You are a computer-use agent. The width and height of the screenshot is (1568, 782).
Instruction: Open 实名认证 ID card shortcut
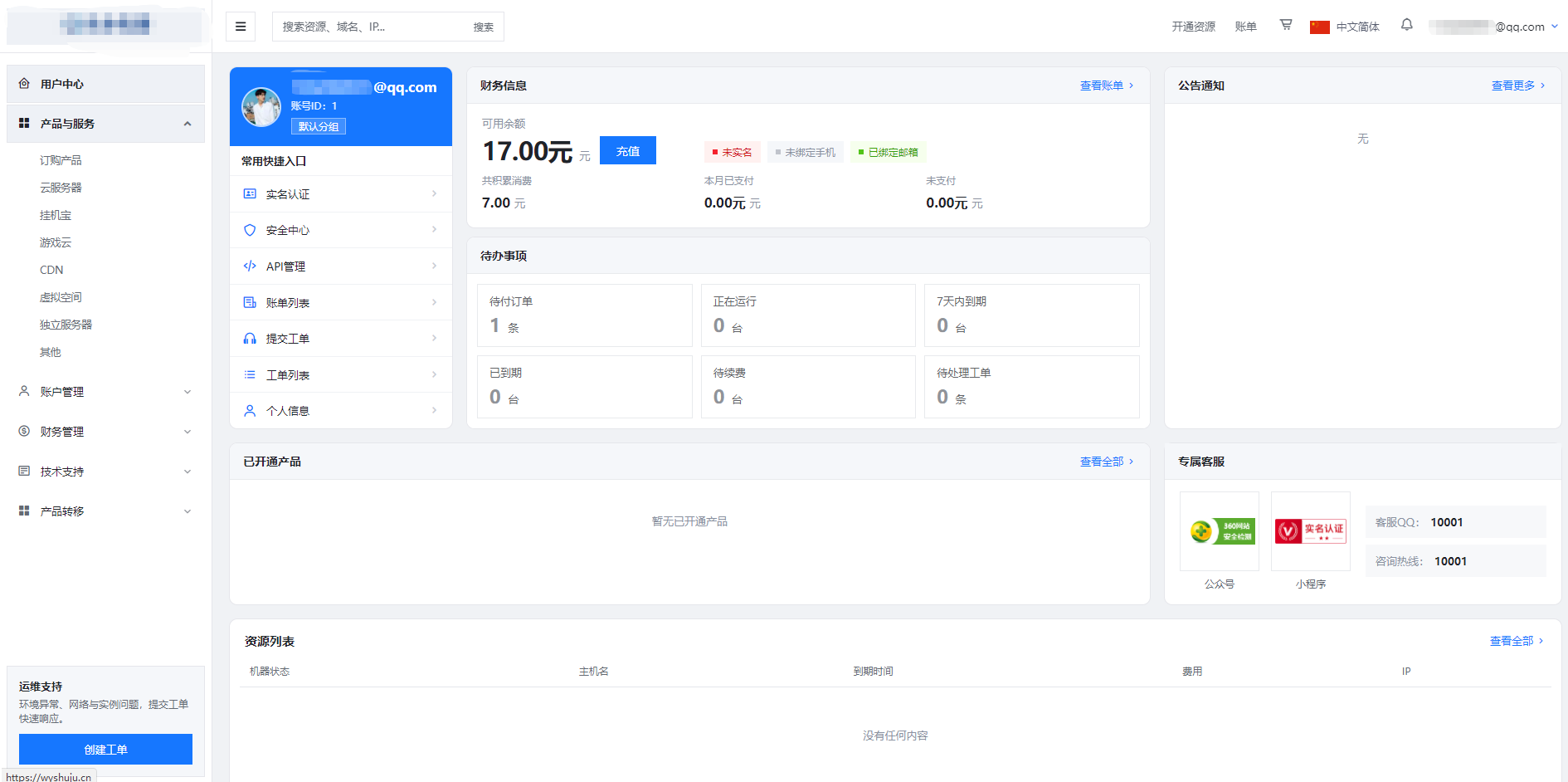[x=340, y=194]
